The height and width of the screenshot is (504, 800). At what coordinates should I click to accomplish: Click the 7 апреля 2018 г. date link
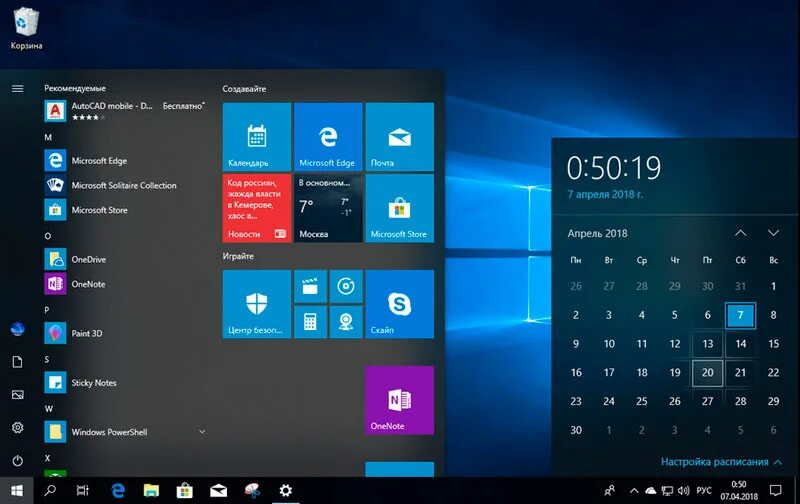pos(606,194)
